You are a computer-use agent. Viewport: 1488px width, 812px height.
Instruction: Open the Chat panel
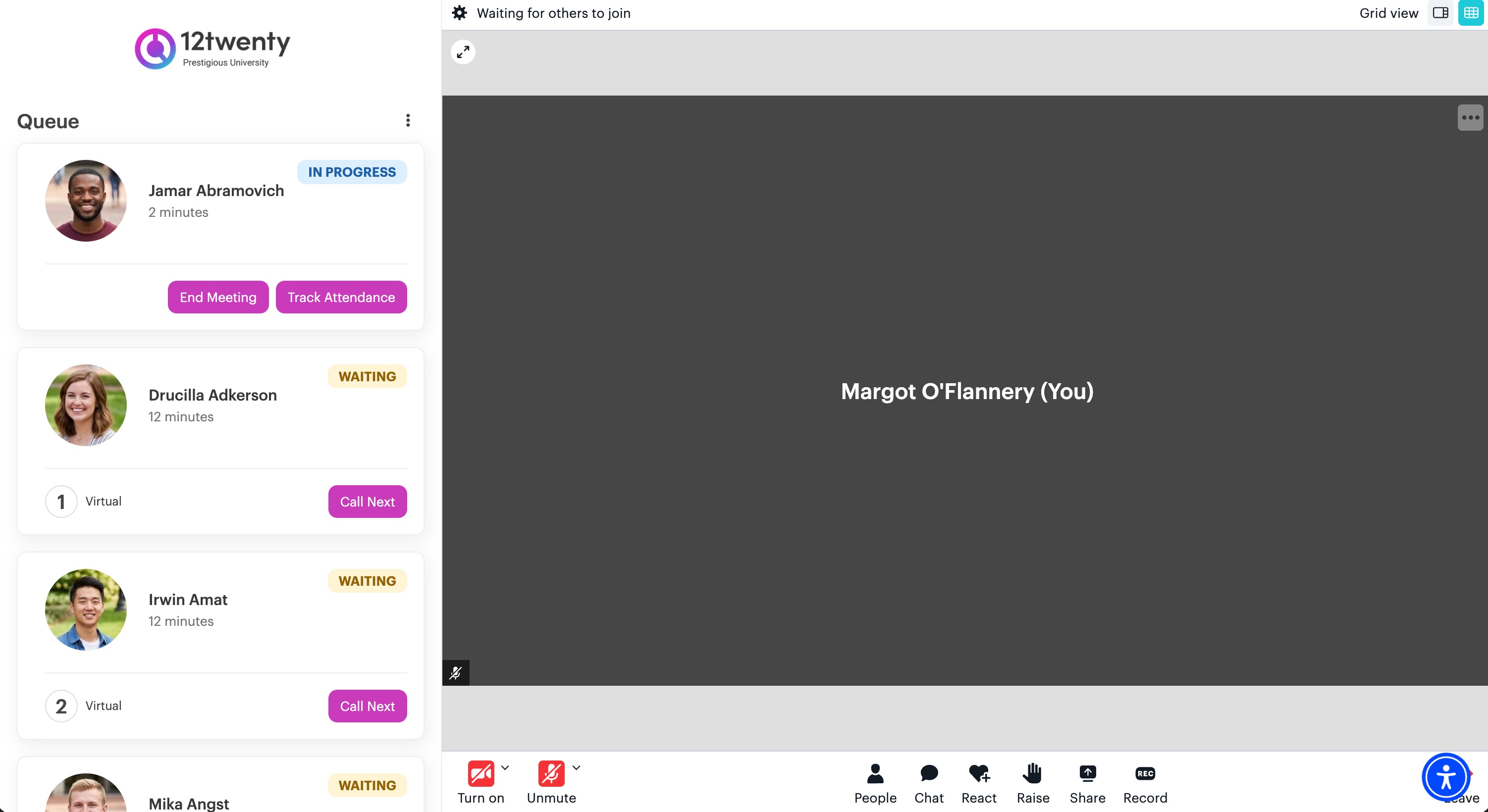point(929,783)
